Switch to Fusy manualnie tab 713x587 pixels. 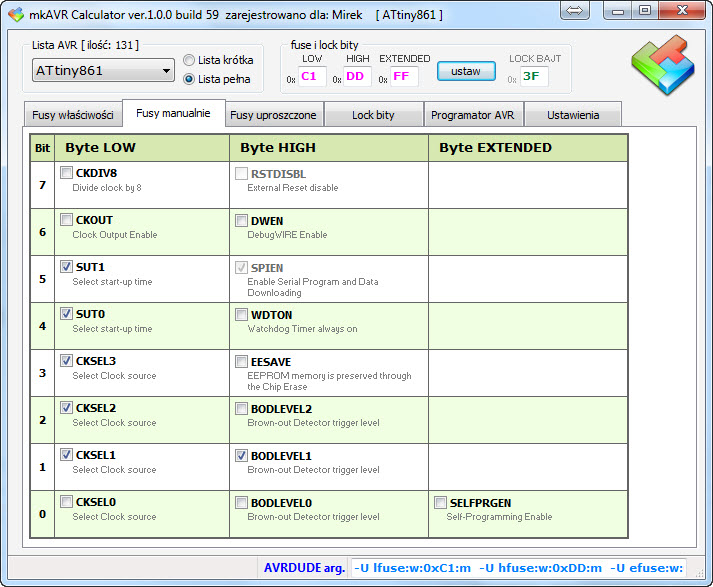click(173, 113)
